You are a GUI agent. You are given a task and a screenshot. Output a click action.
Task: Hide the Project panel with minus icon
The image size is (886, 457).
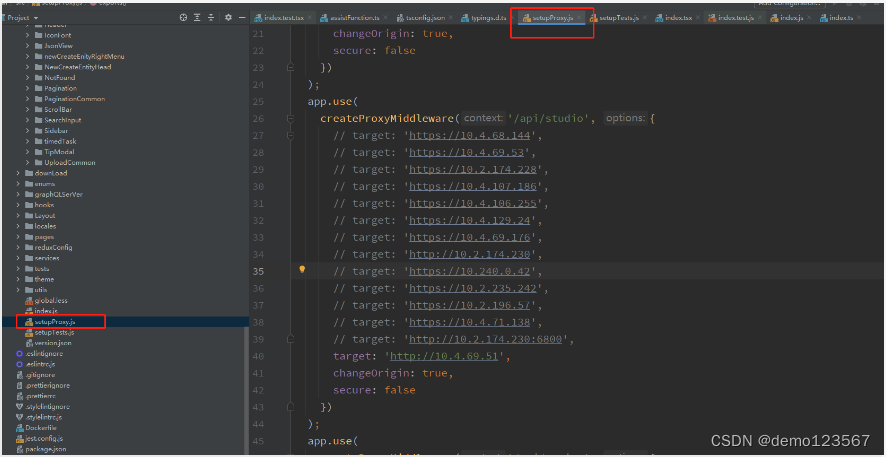point(242,18)
